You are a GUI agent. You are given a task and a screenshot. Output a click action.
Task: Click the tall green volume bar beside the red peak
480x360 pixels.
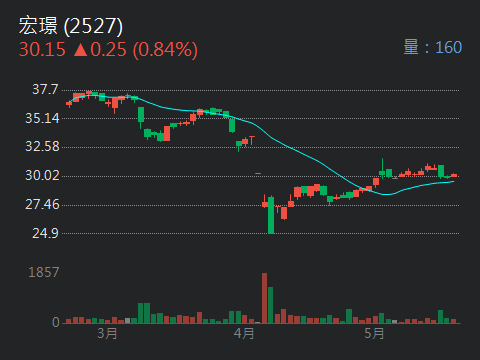click(x=270, y=305)
